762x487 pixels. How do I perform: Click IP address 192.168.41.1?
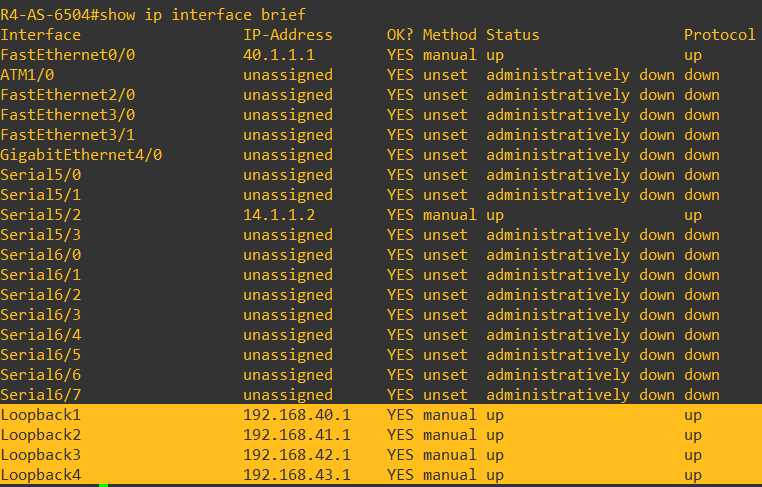tap(296, 435)
